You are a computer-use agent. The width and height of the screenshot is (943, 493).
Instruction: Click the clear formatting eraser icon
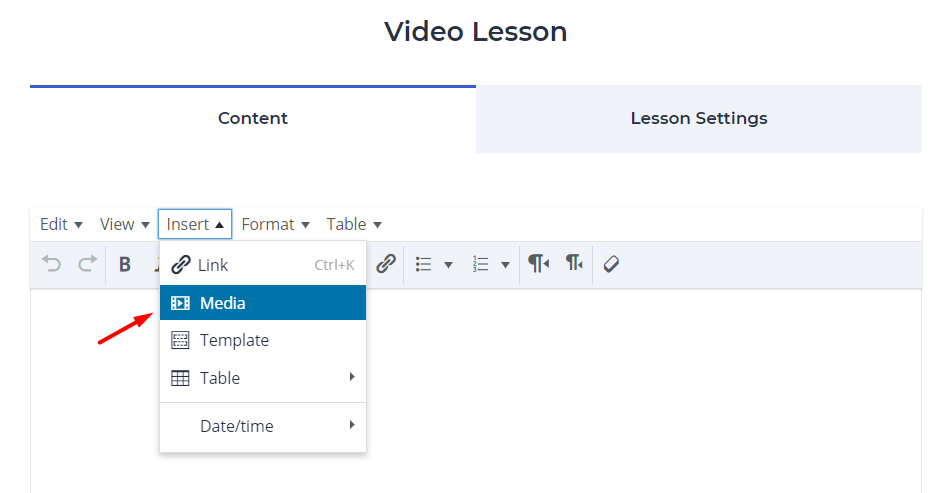tap(612, 264)
